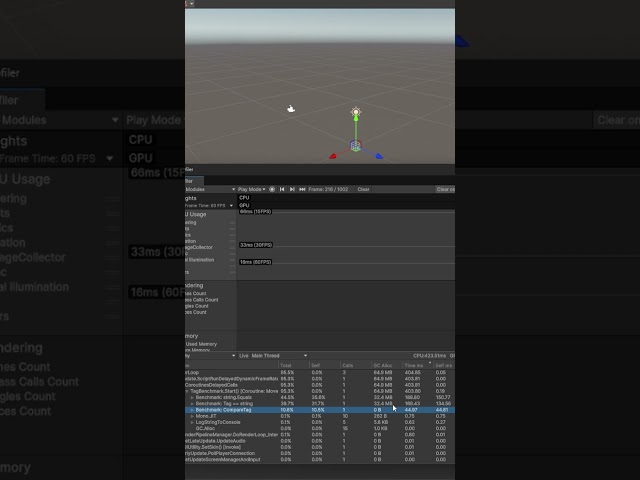The width and height of the screenshot is (640, 480).
Task: Grab the green Y-axis move arrow
Action: (x=356, y=119)
